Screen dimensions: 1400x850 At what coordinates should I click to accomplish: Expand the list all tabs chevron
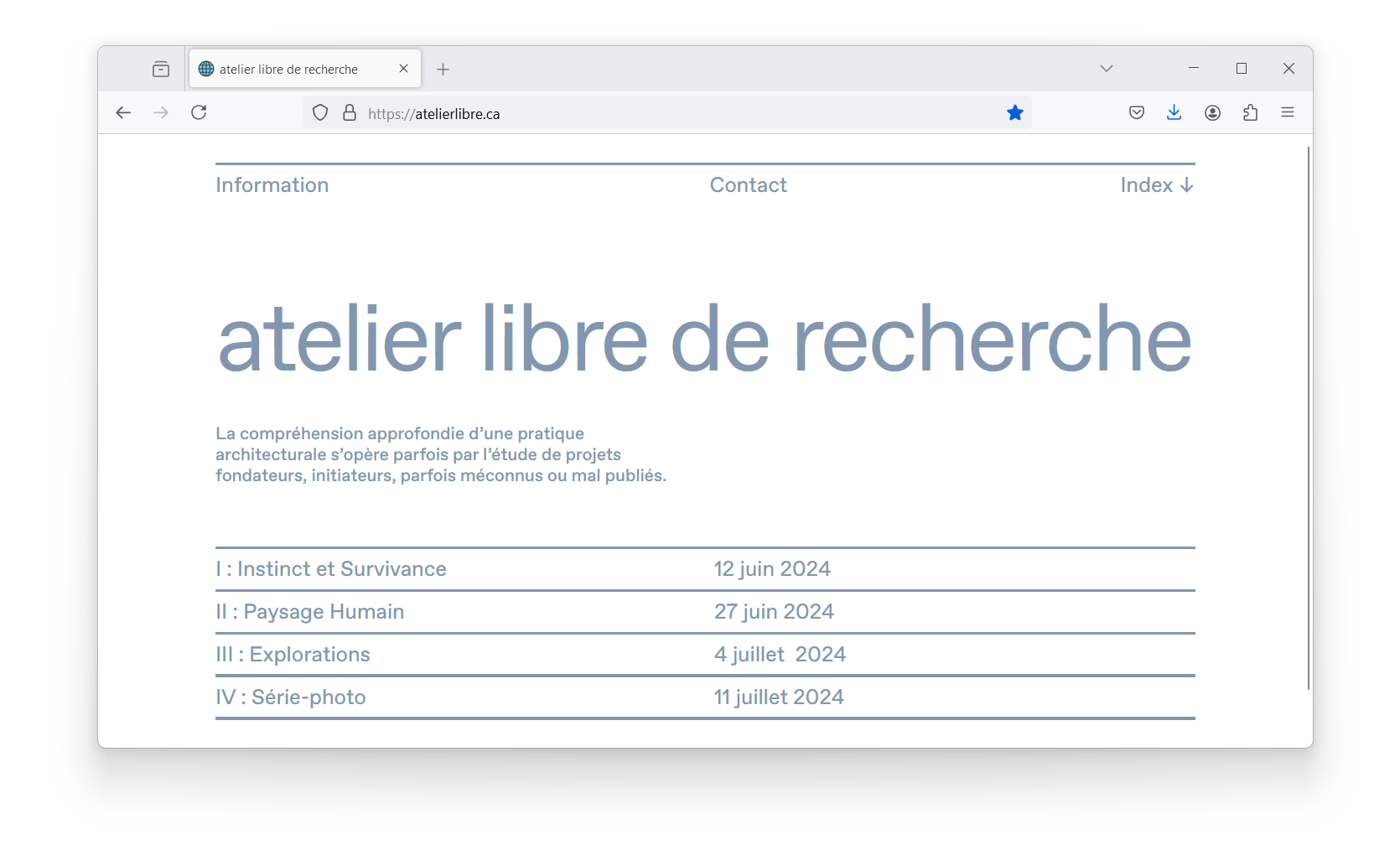(1107, 69)
